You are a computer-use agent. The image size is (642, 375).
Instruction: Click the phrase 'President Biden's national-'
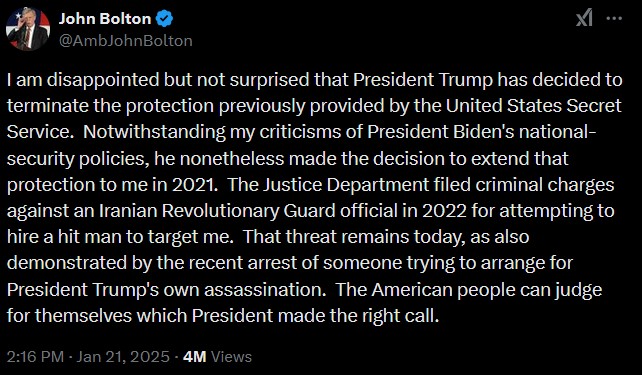point(482,132)
